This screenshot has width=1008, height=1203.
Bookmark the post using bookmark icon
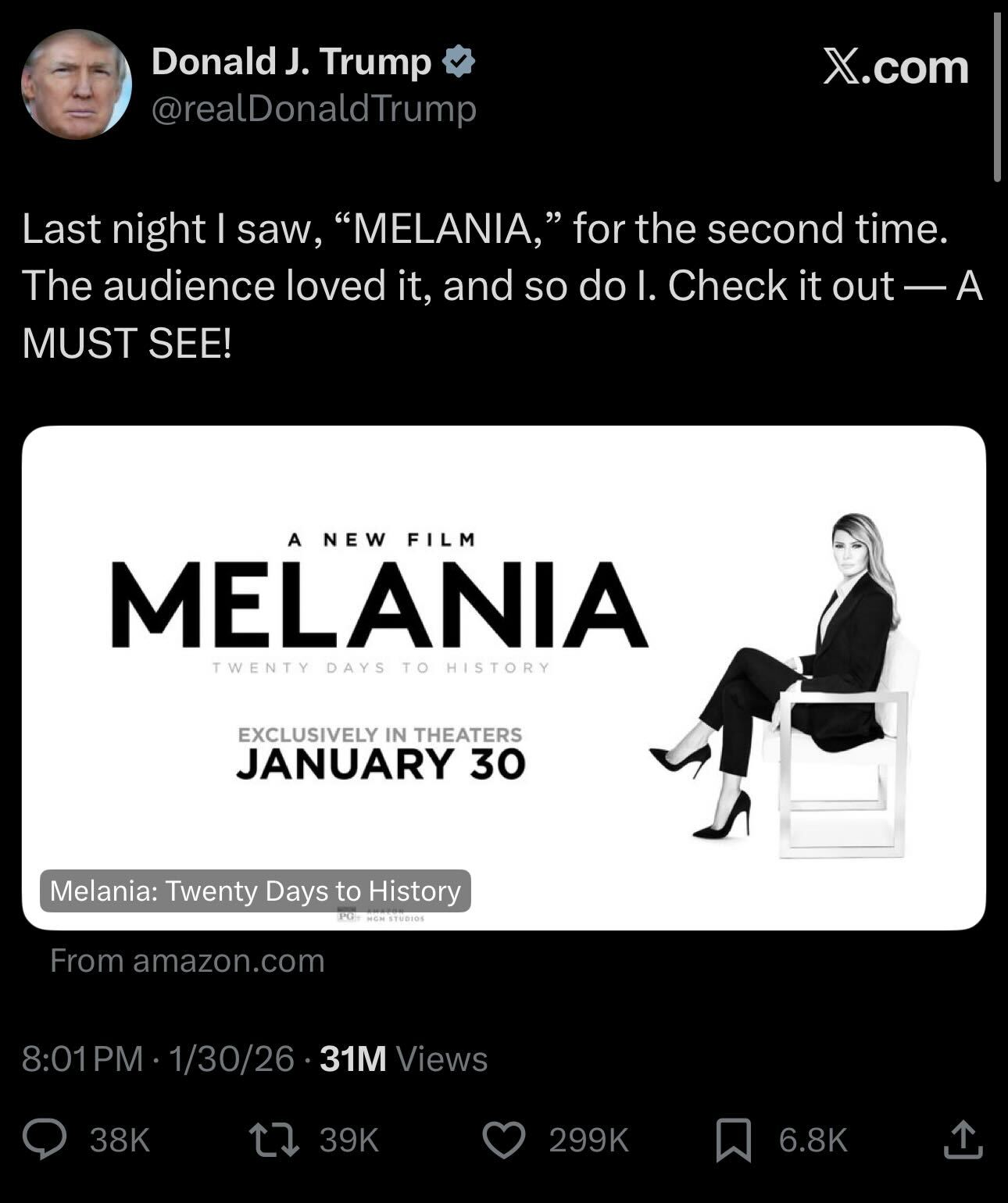(734, 1139)
